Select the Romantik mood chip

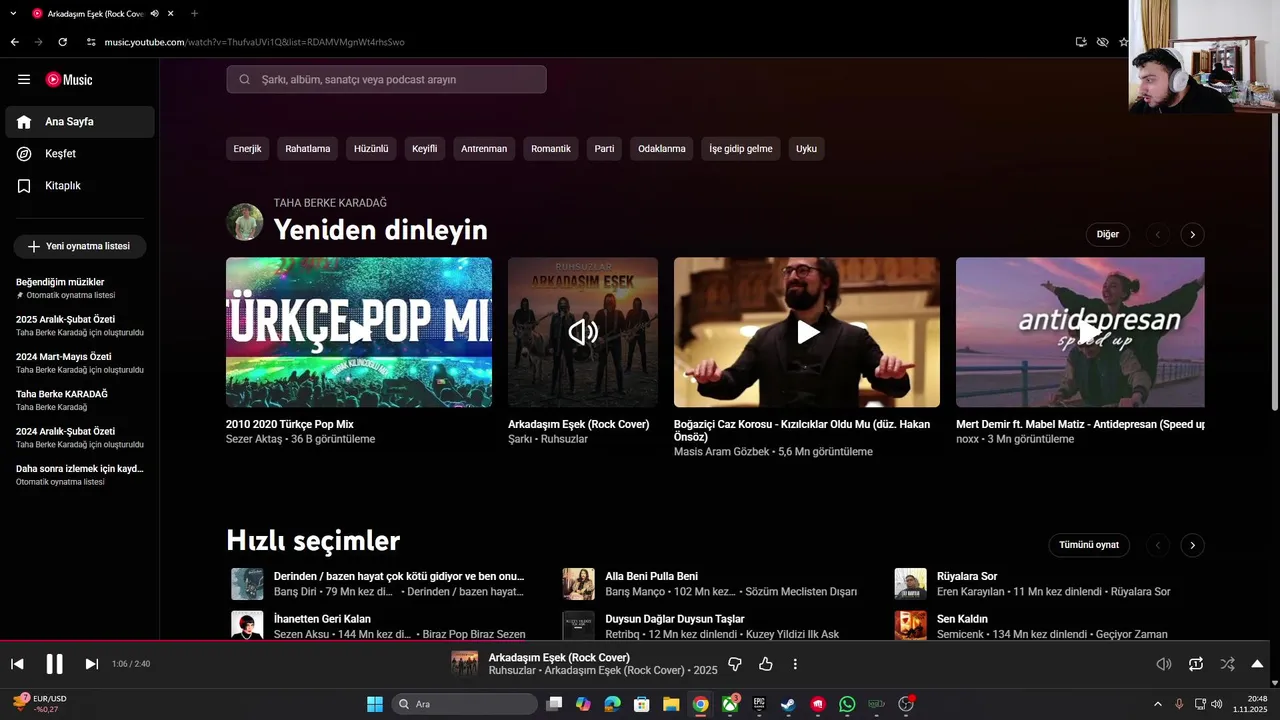pos(551,148)
